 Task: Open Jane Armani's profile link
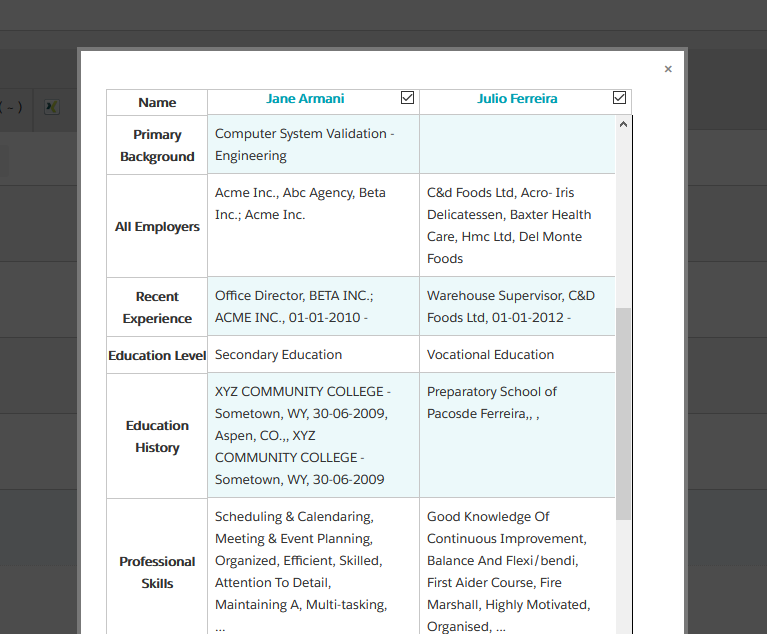[x=305, y=99]
